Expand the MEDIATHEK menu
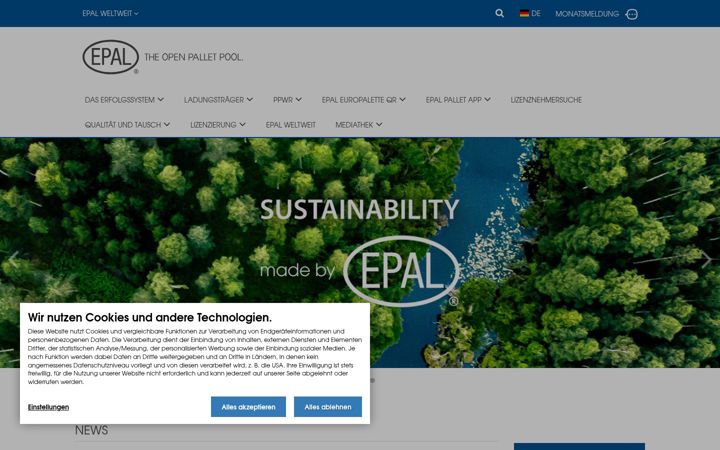The height and width of the screenshot is (450, 720). [359, 124]
